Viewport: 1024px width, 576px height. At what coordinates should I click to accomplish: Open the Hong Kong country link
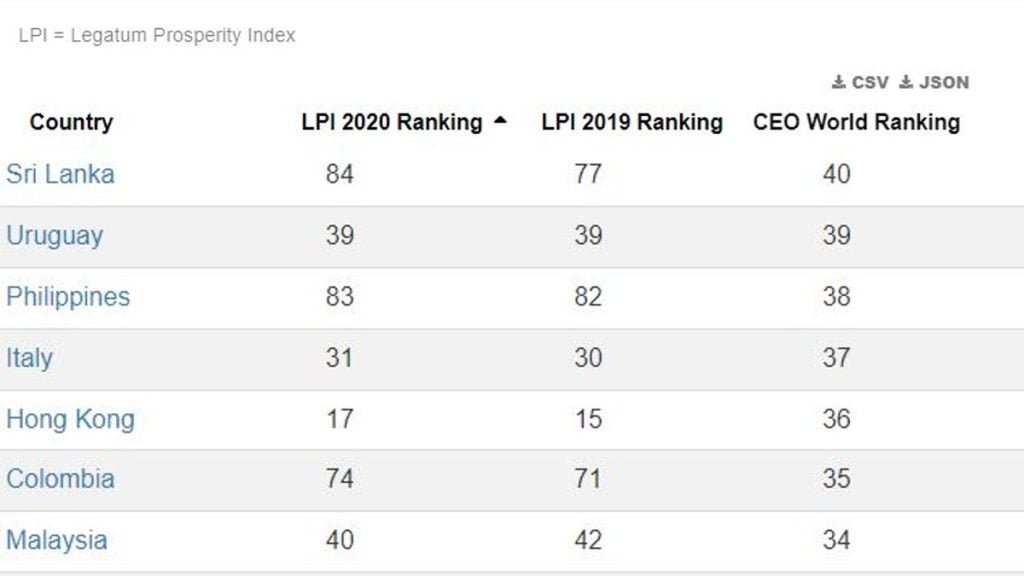coord(71,420)
